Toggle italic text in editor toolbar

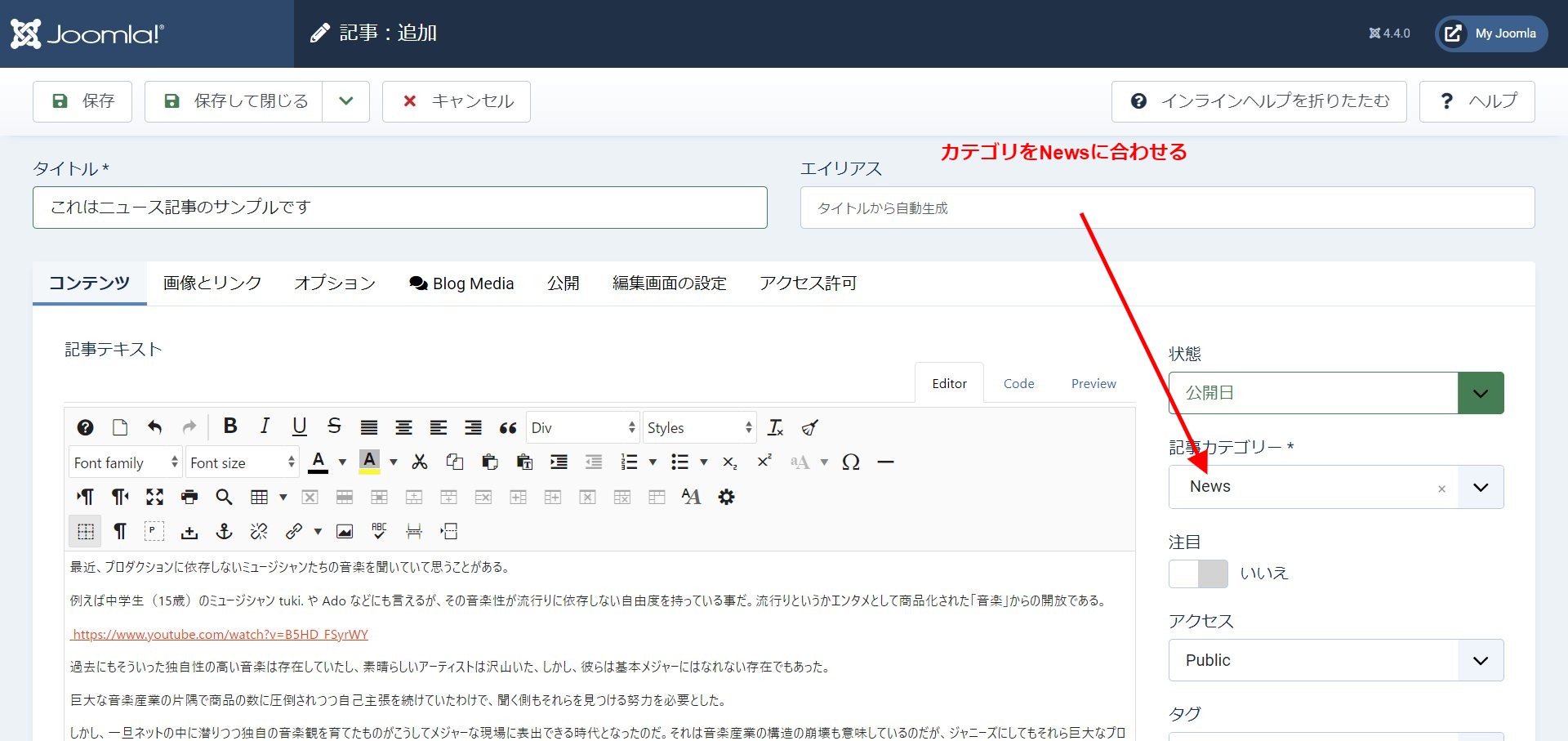click(265, 426)
